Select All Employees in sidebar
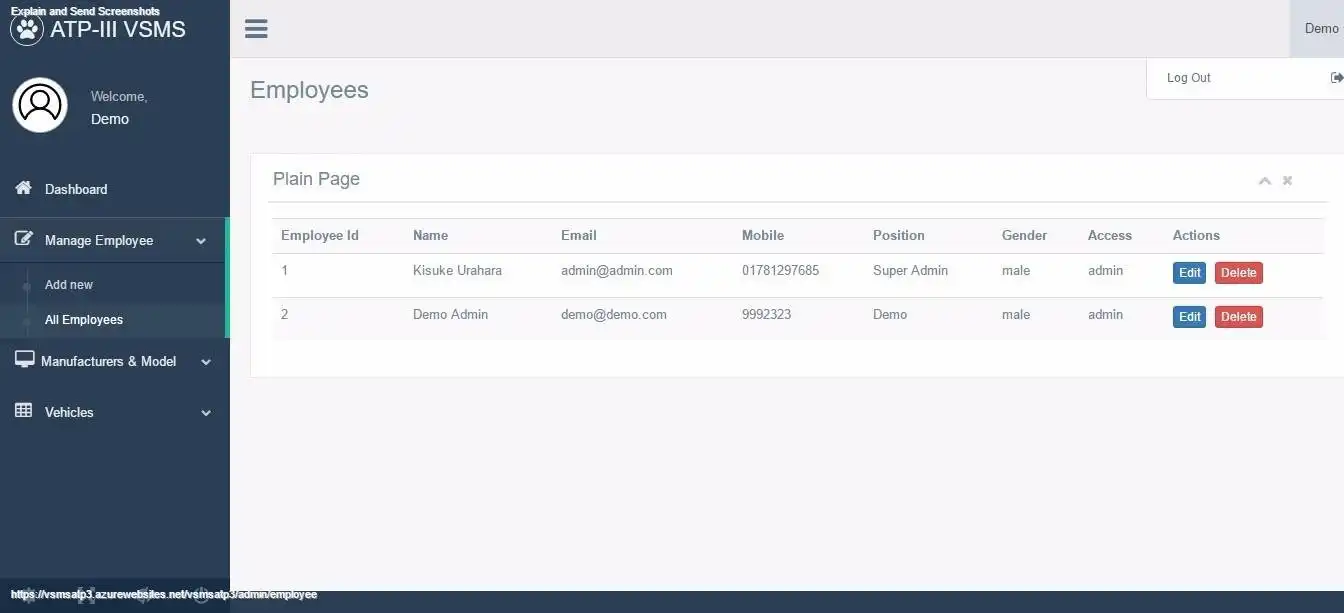Viewport: 1344px width, 613px height. pos(84,320)
